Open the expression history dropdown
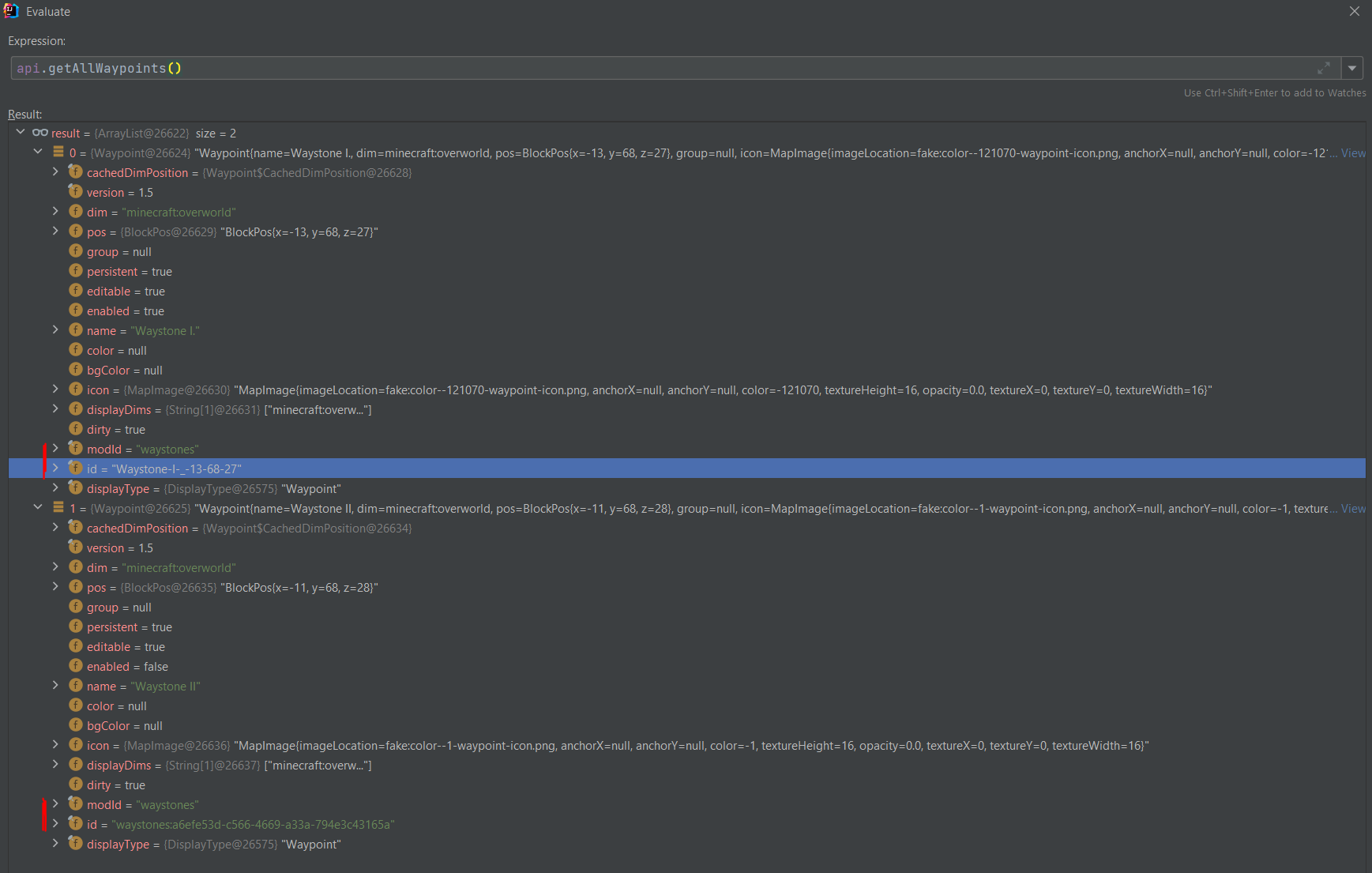The width and height of the screenshot is (1372, 873). (x=1353, y=68)
